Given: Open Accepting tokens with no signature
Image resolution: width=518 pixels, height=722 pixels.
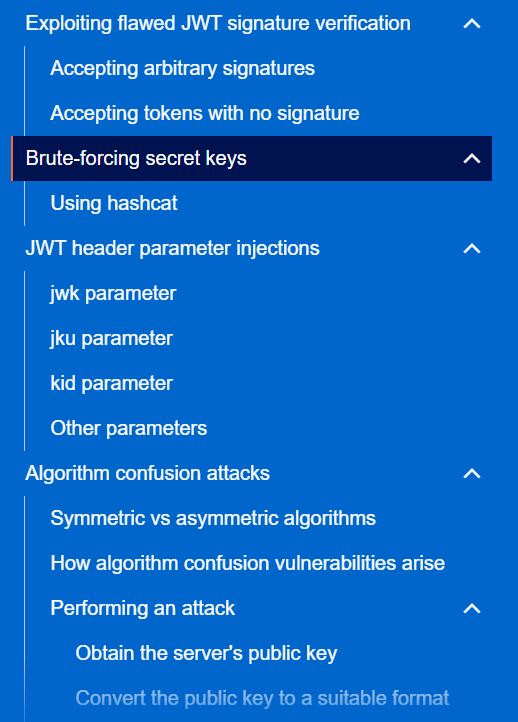Looking at the screenshot, I should point(205,113).
